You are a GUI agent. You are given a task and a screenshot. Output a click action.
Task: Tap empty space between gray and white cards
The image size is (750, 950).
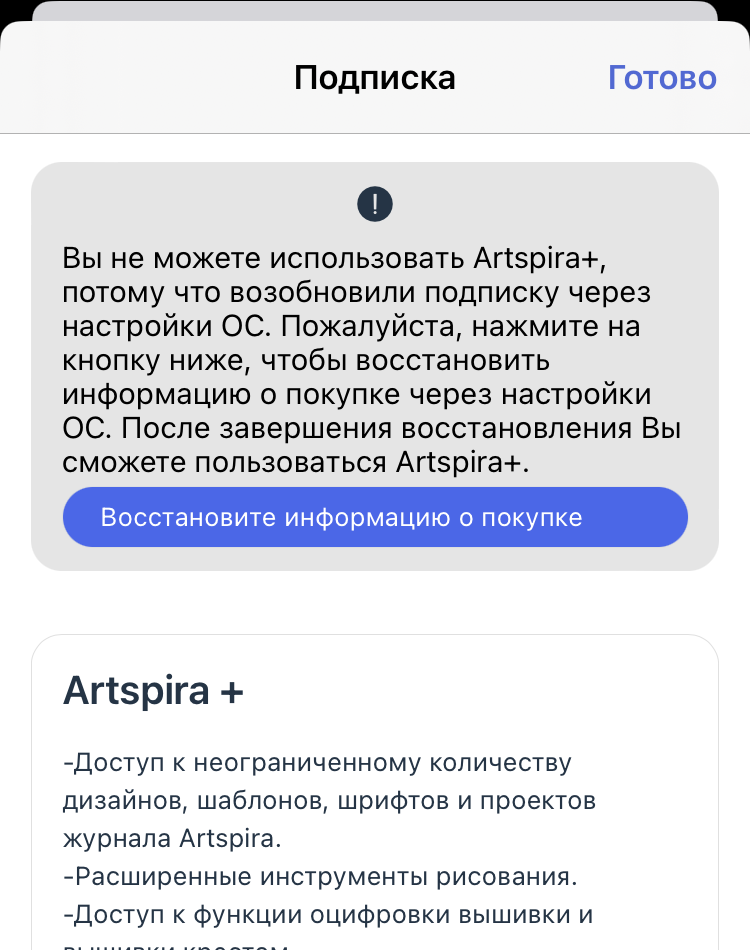coord(375,602)
